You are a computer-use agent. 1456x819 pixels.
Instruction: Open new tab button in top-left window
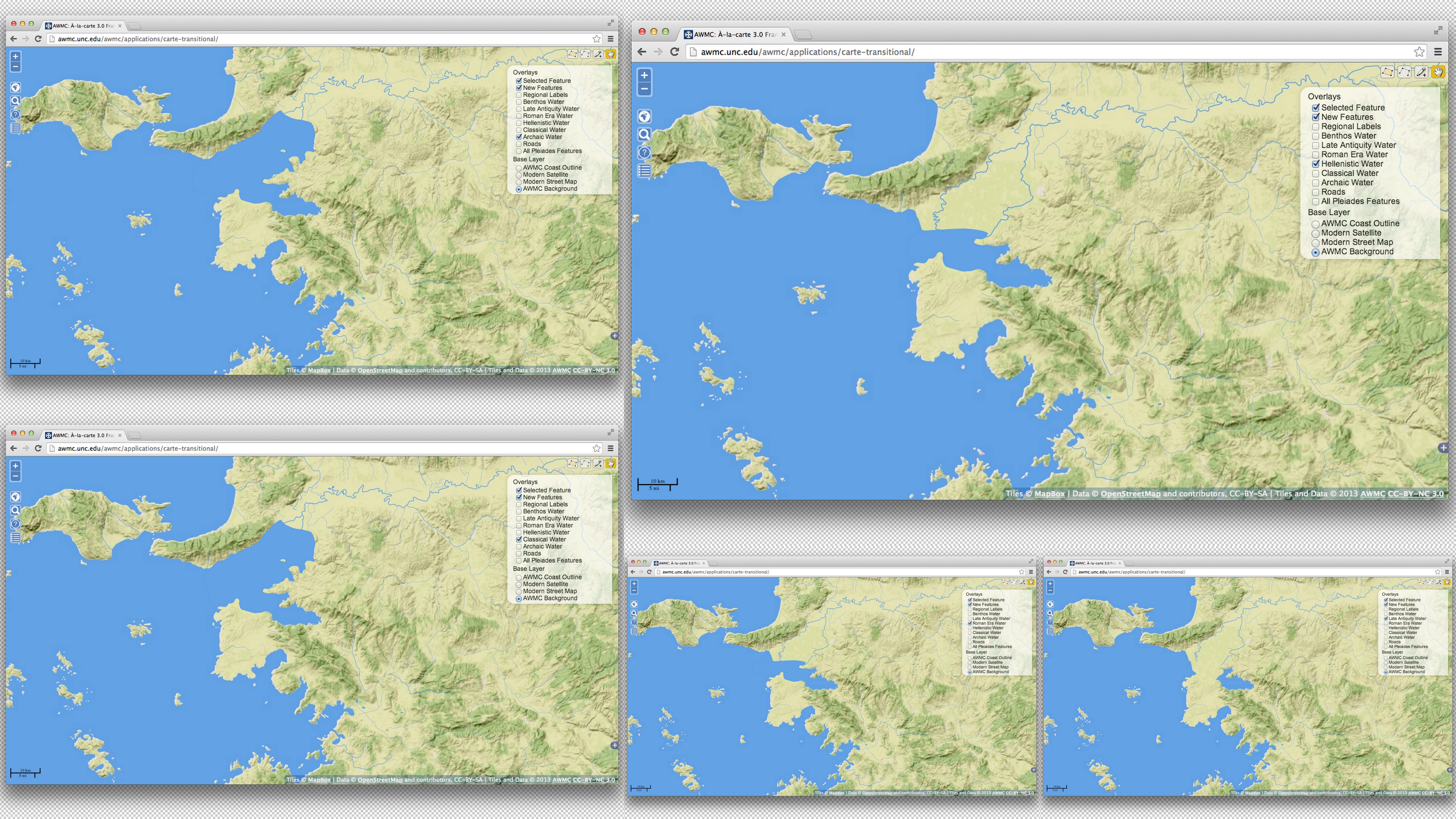pyautogui.click(x=135, y=25)
